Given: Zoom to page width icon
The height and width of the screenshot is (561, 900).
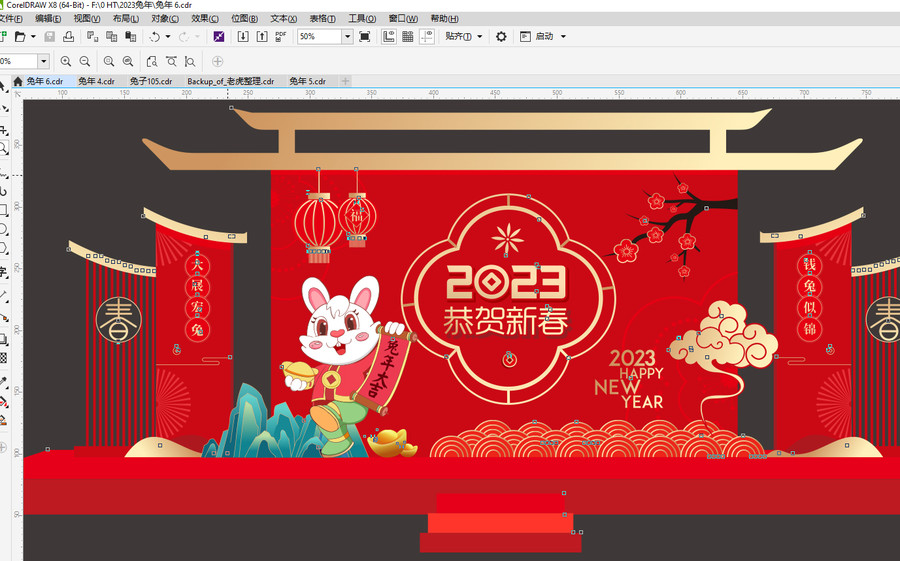Looking at the screenshot, I should click(171, 61).
